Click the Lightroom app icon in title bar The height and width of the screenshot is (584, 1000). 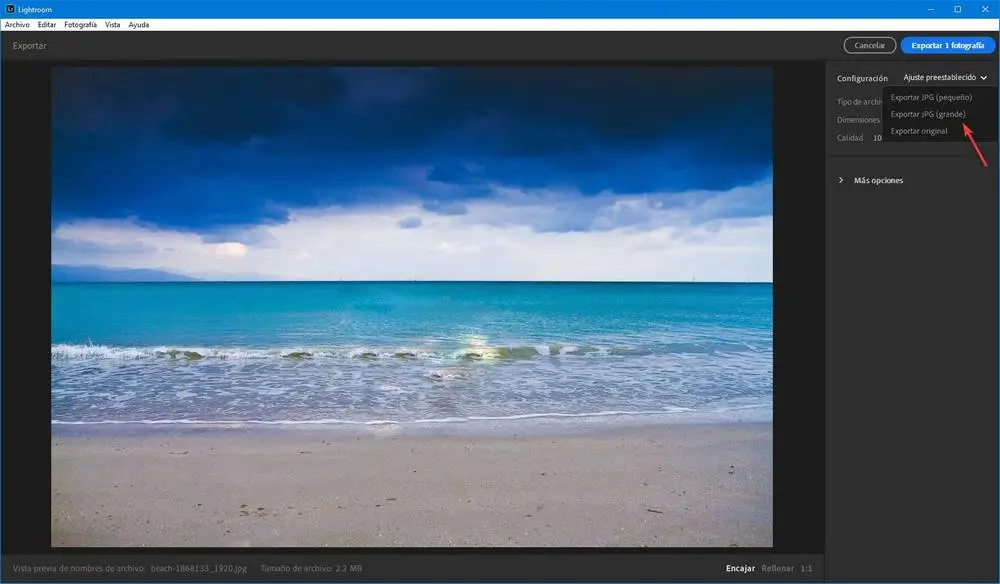click(x=10, y=9)
